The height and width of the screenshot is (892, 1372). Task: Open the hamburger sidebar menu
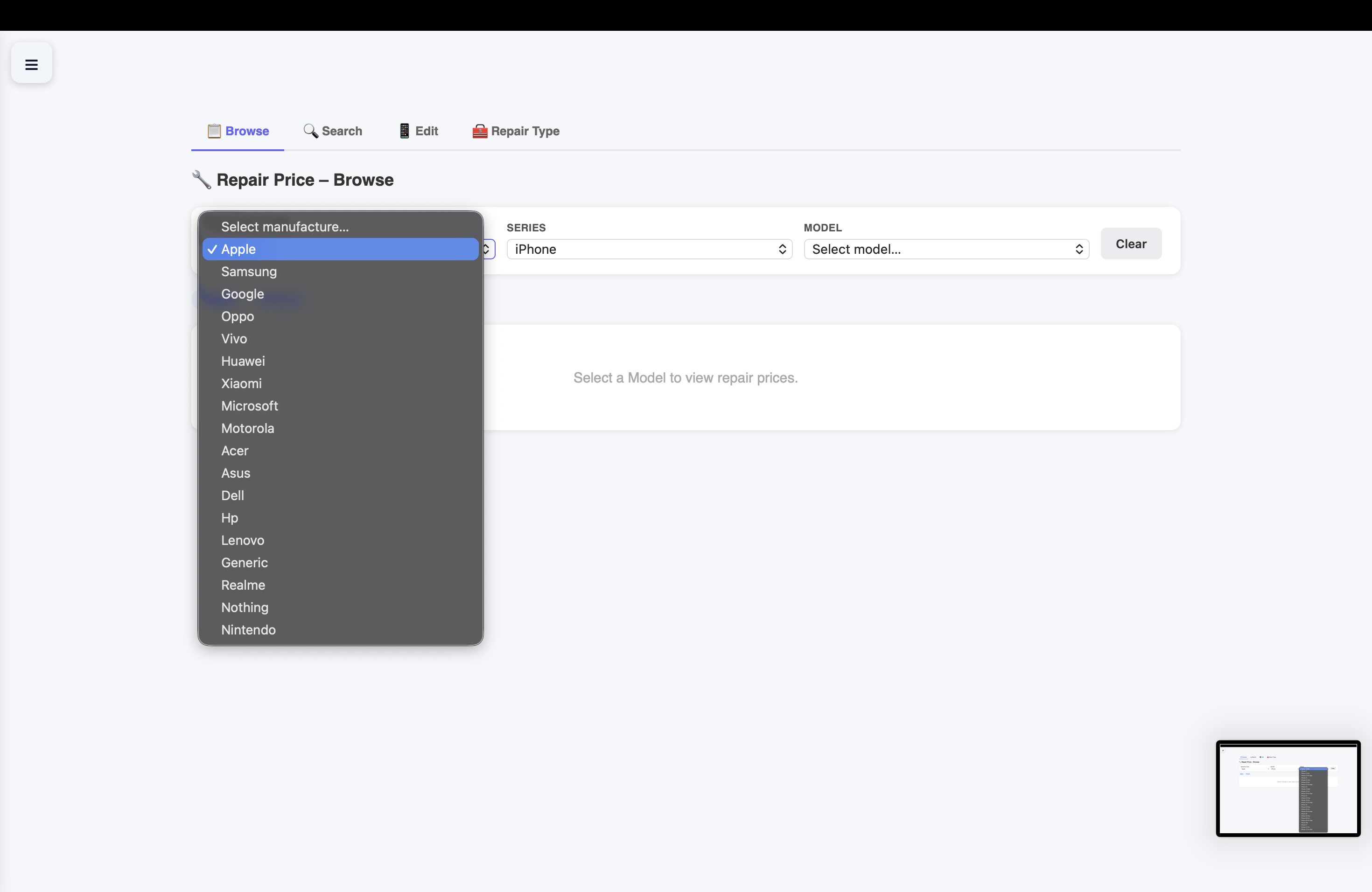(32, 63)
